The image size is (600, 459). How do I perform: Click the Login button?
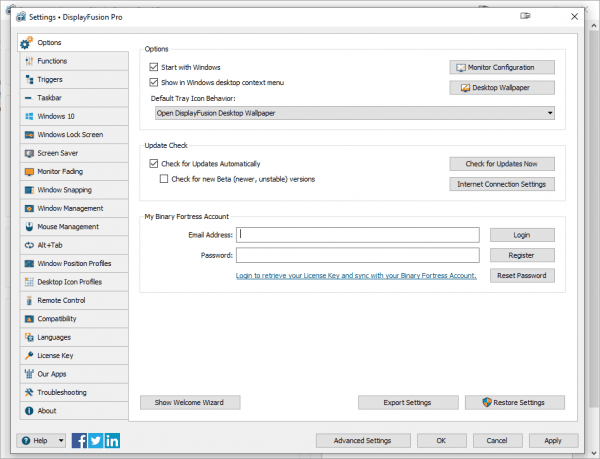tap(522, 235)
